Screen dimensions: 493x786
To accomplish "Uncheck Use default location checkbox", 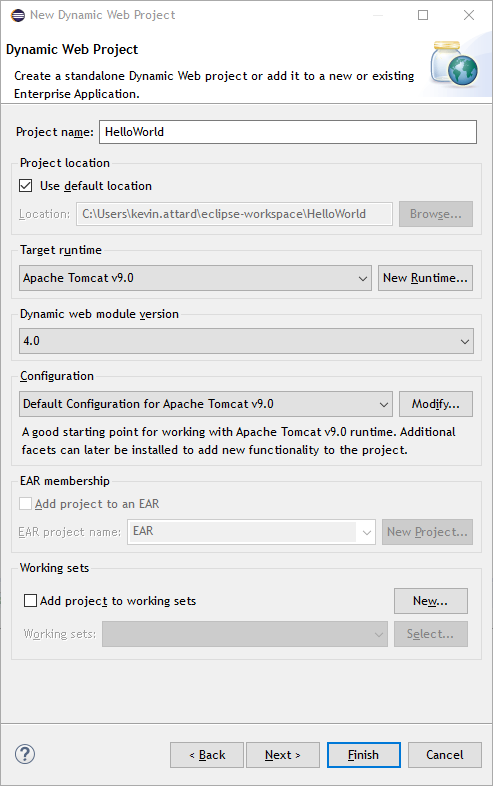I will [26, 186].
